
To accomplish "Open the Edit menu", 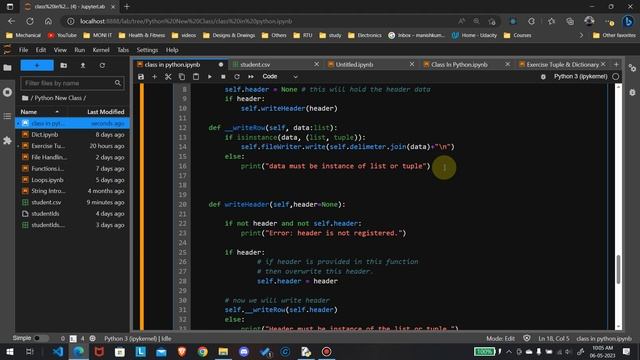I will 41,50.
